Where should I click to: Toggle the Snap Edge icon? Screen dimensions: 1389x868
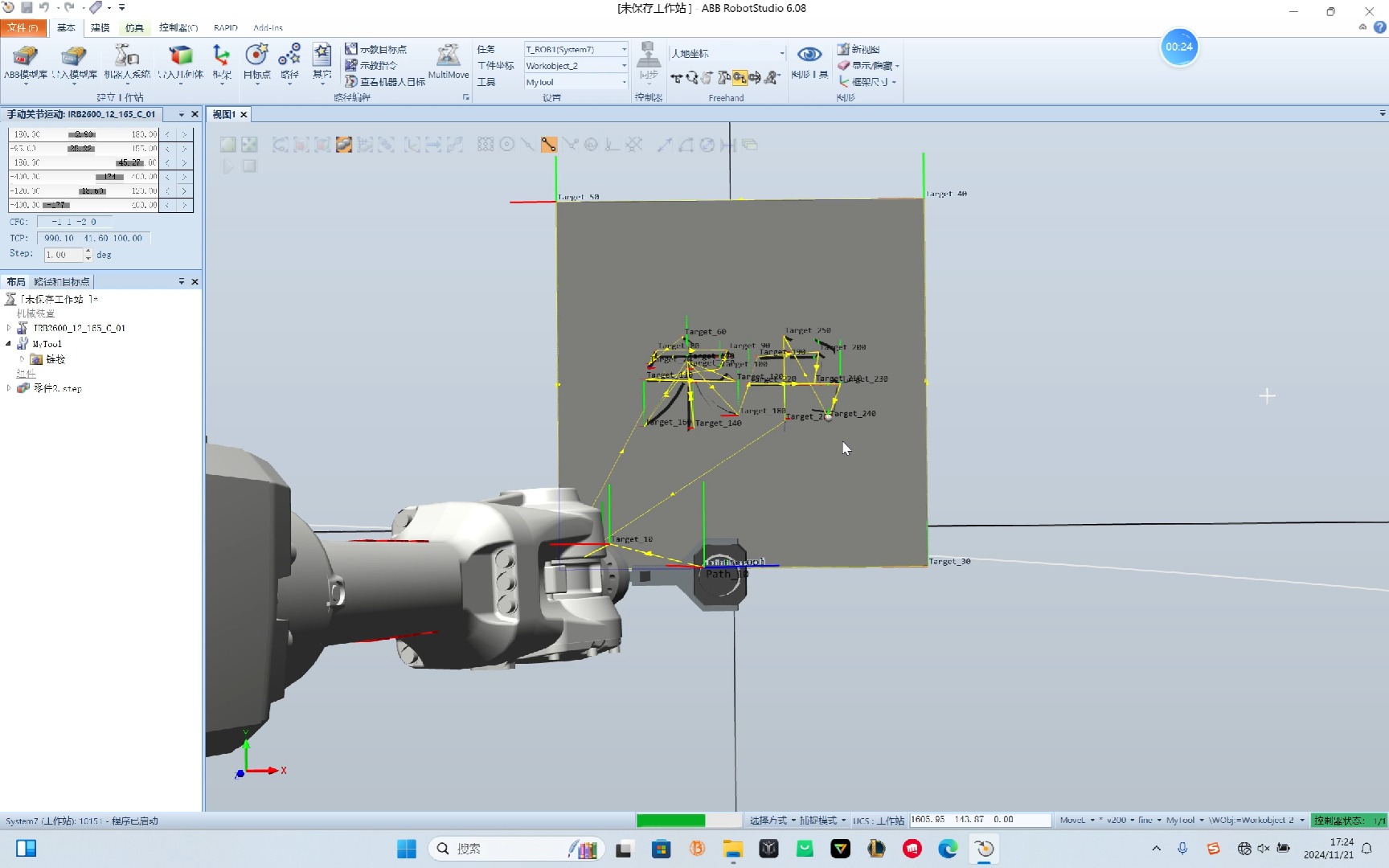(570, 145)
